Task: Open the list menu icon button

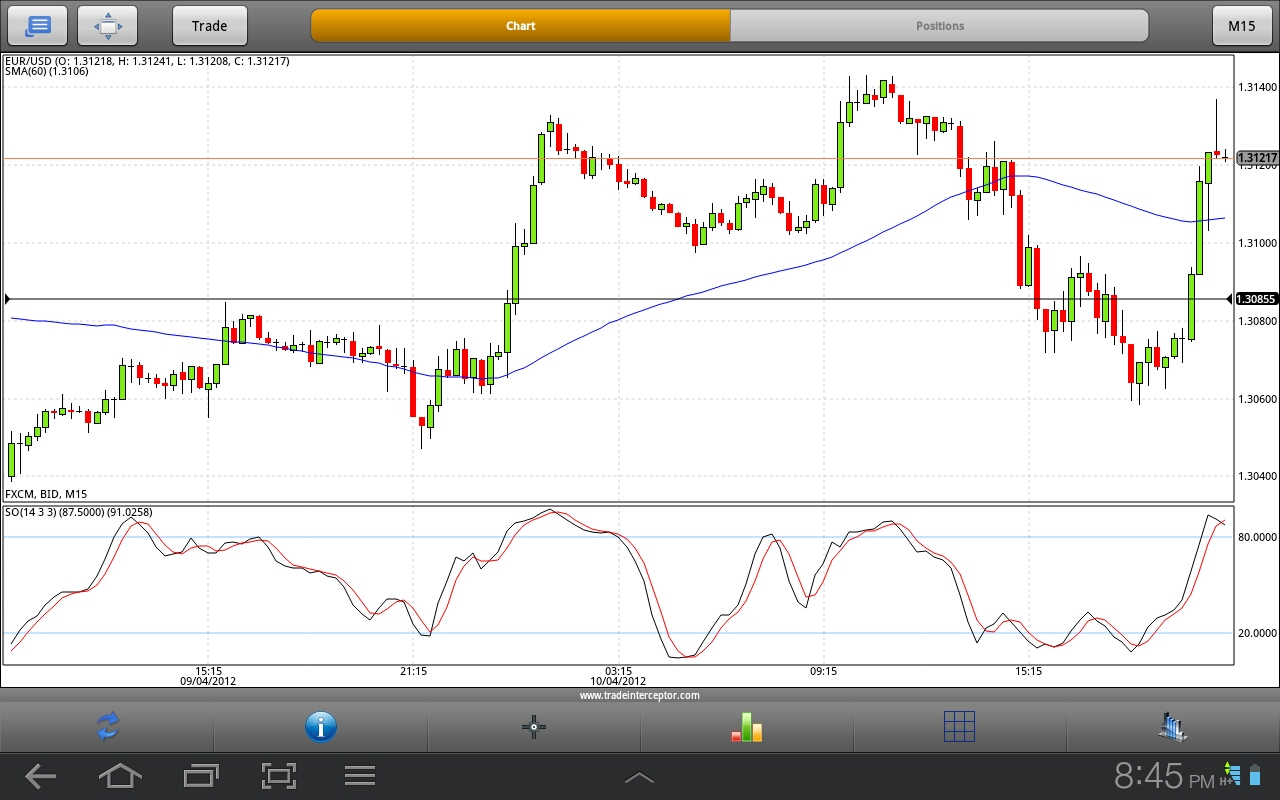Action: click(37, 26)
